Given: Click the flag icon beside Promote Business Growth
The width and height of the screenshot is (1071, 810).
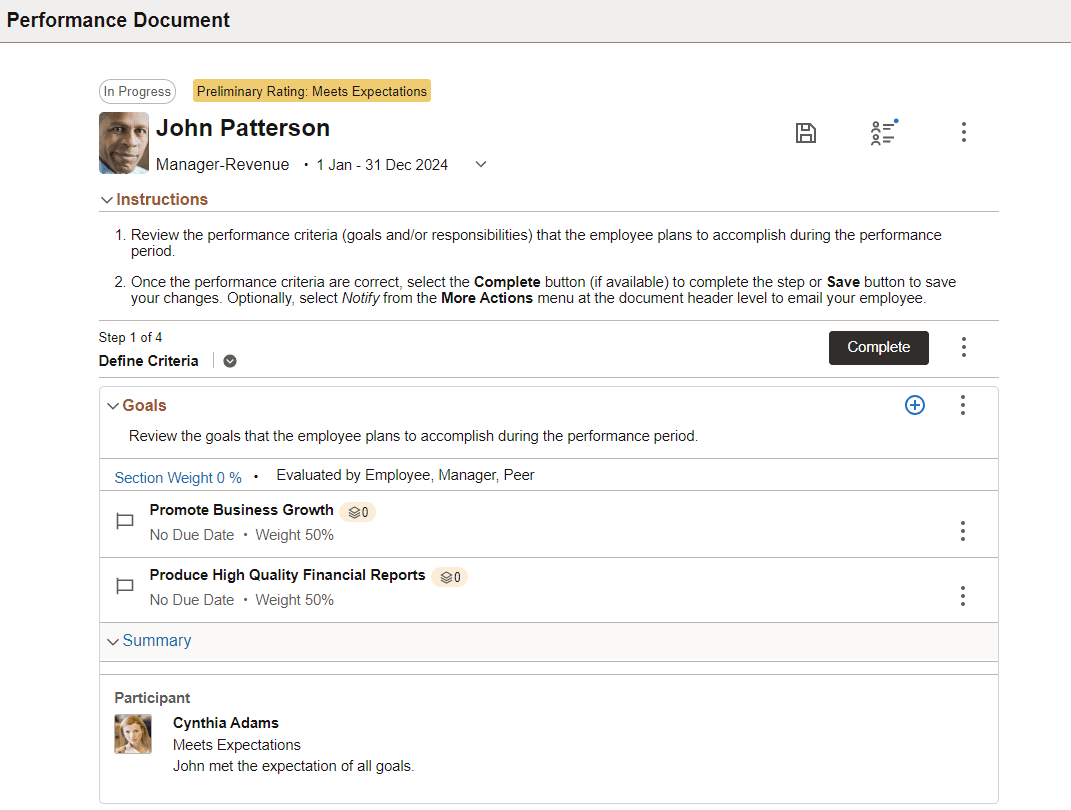Looking at the screenshot, I should coord(125,521).
